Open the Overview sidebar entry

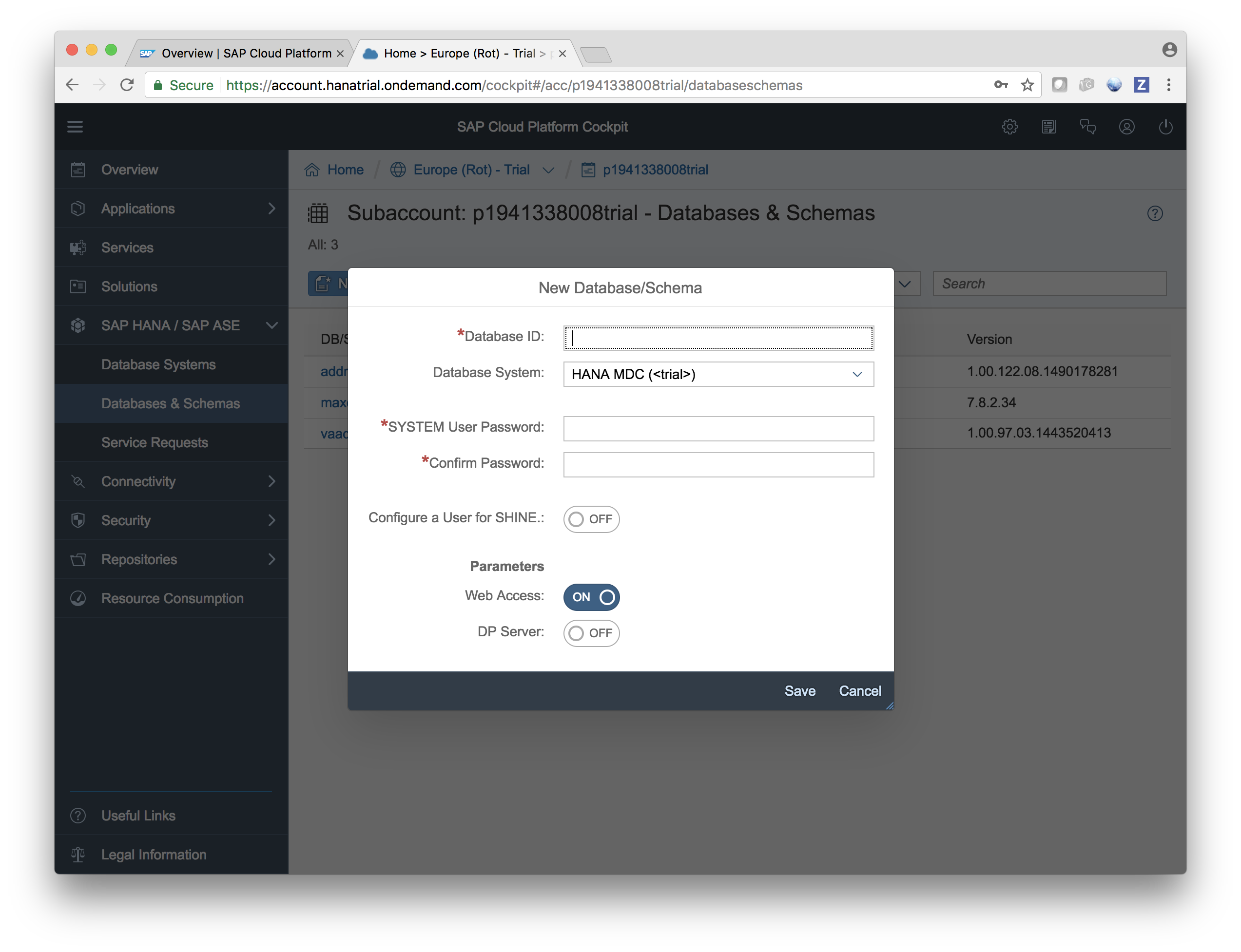pos(171,170)
